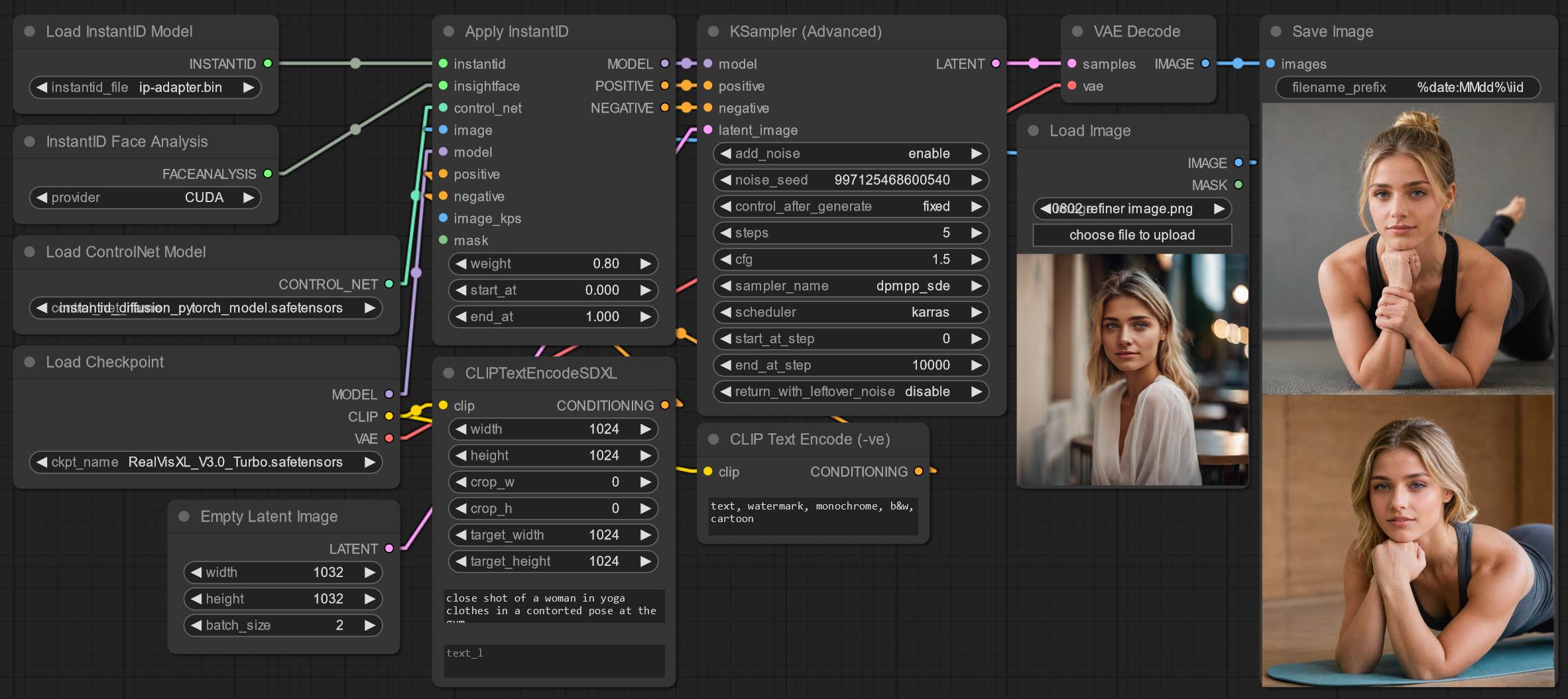
Task: Open the provider CUDA selector
Action: click(145, 197)
